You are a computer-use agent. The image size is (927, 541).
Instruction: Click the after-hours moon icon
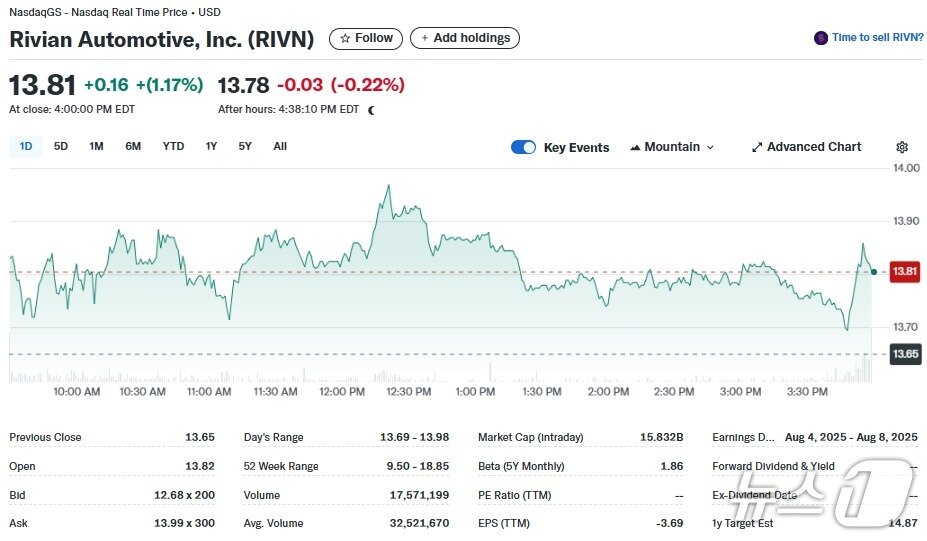pyautogui.click(x=372, y=110)
